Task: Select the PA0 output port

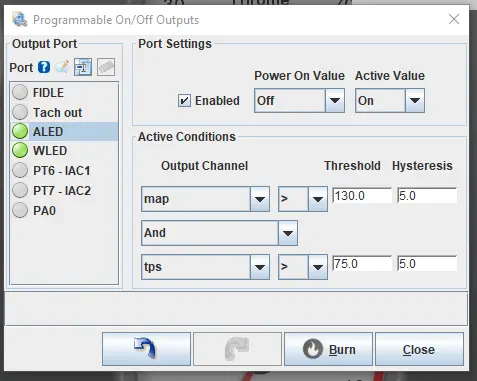Action: pyautogui.click(x=64, y=211)
